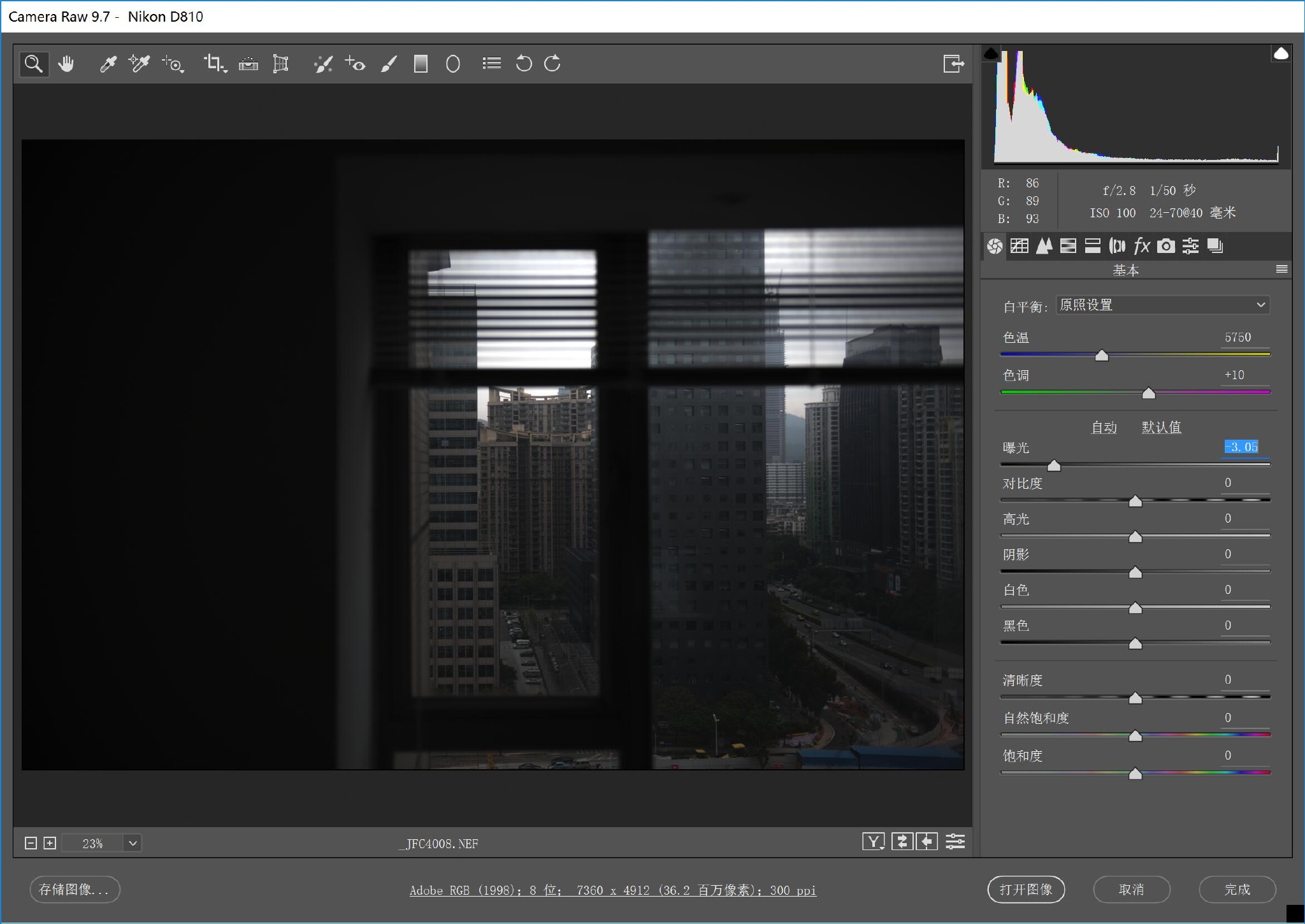1305x924 pixels.
Task: Select the Targeted Adjustment tool
Action: (x=173, y=64)
